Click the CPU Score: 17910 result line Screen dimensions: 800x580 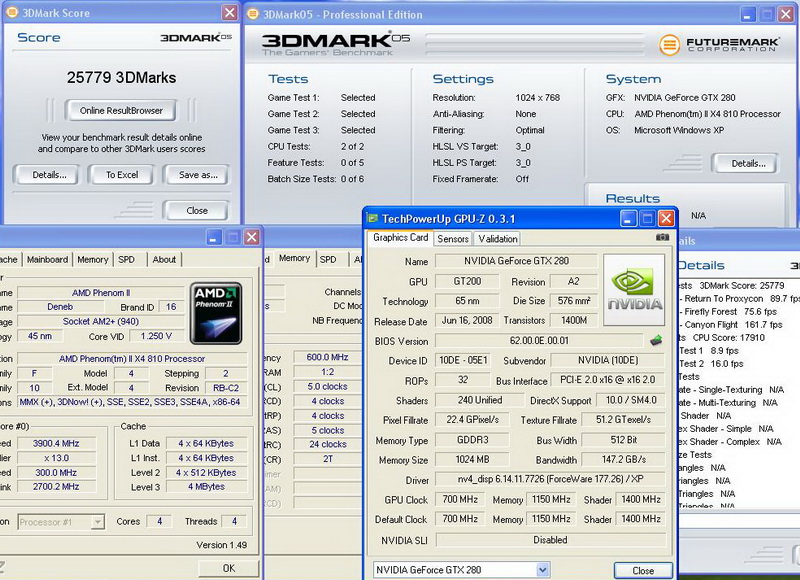point(729,338)
